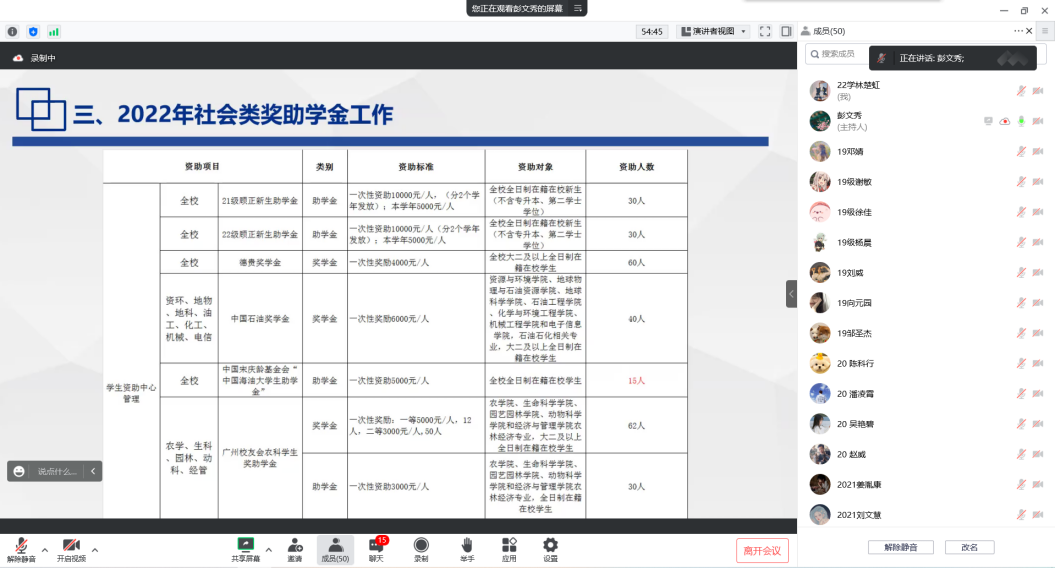The height and width of the screenshot is (568, 1055).
Task: Click the Leave Meeting (离开会议) button
Action: coord(763,550)
